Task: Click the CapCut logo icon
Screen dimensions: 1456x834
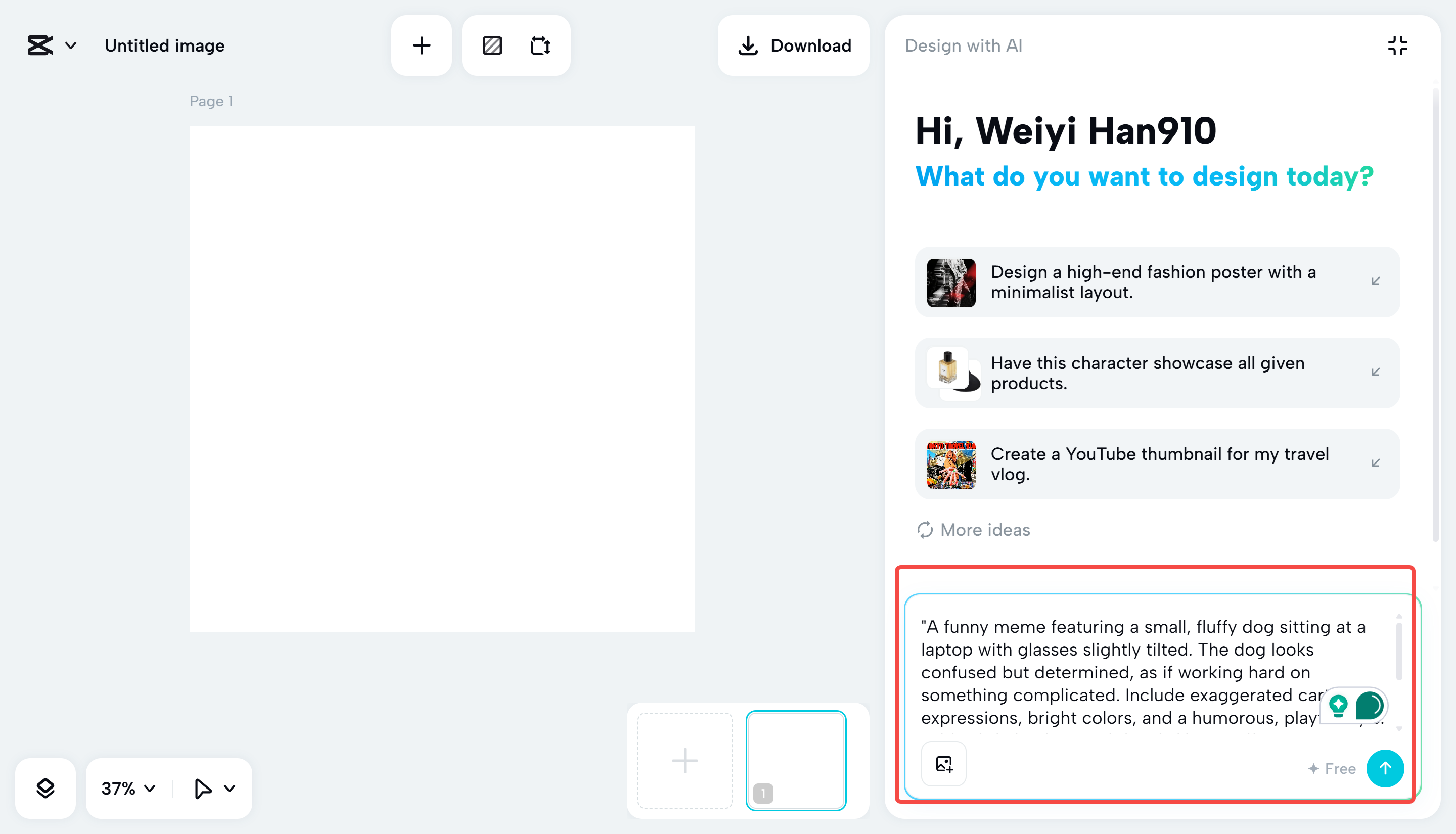Action: pyautogui.click(x=40, y=45)
